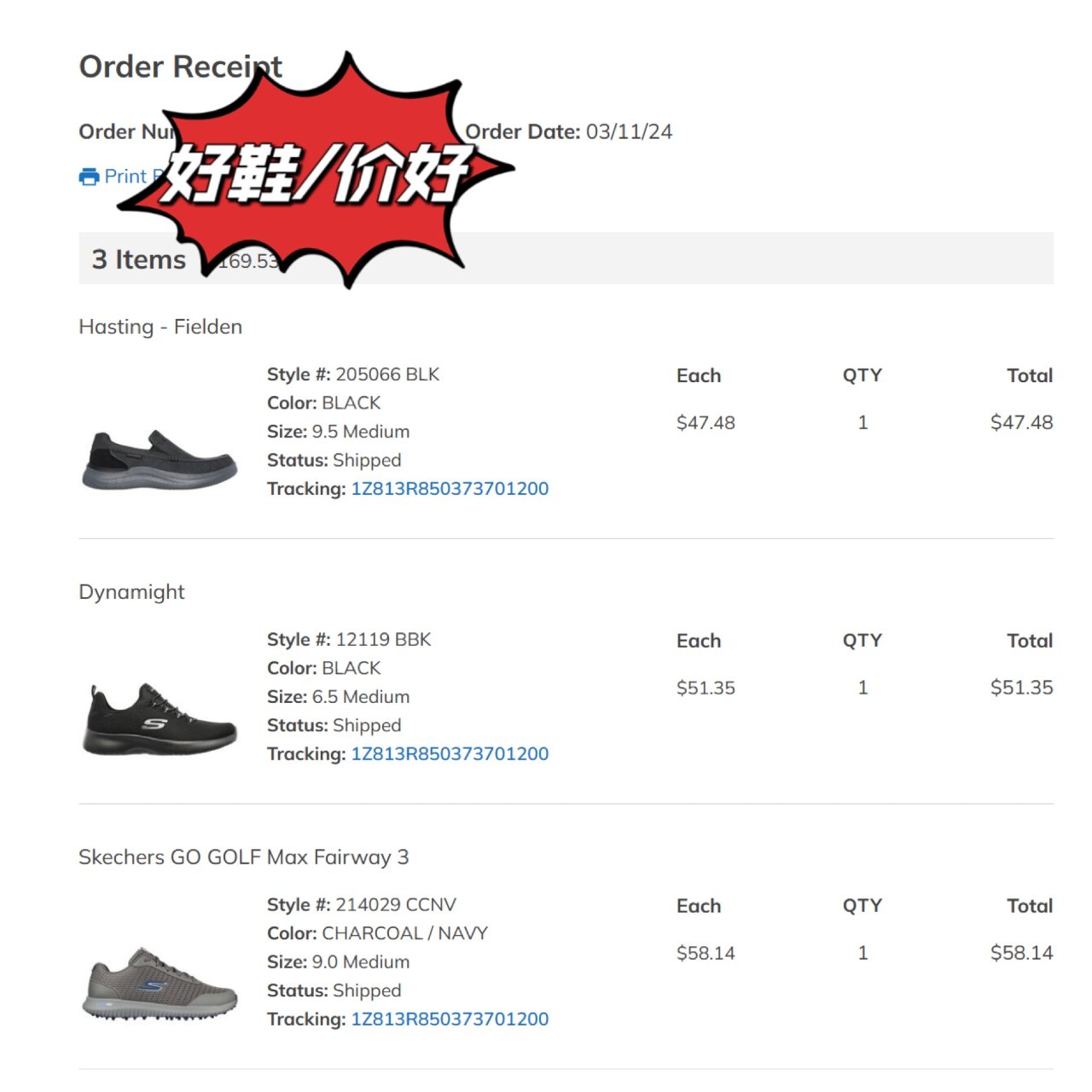
Task: Click the $47.48 total price
Action: pyautogui.click(x=1021, y=422)
